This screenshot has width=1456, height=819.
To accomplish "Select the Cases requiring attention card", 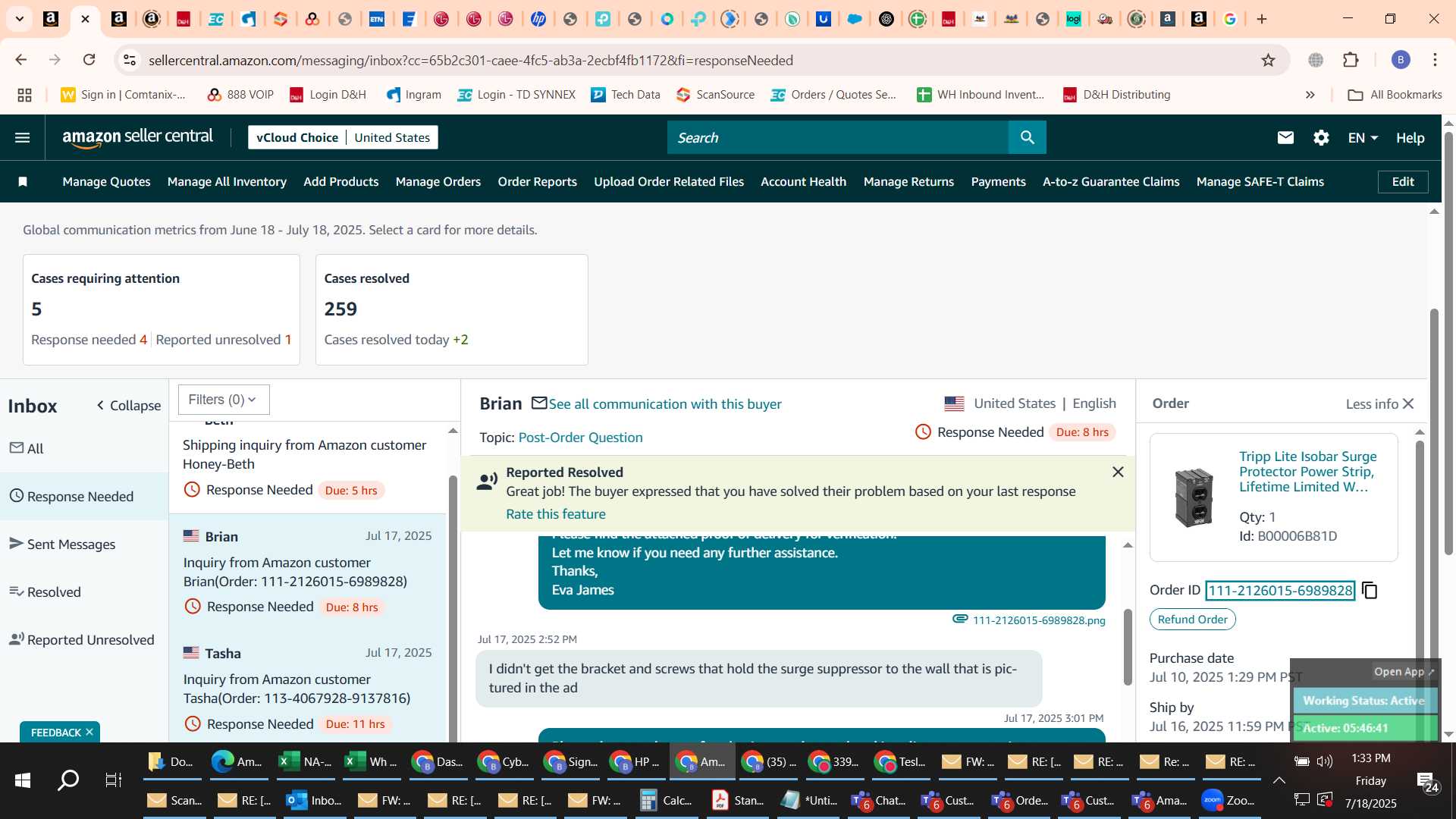I will 162,309.
